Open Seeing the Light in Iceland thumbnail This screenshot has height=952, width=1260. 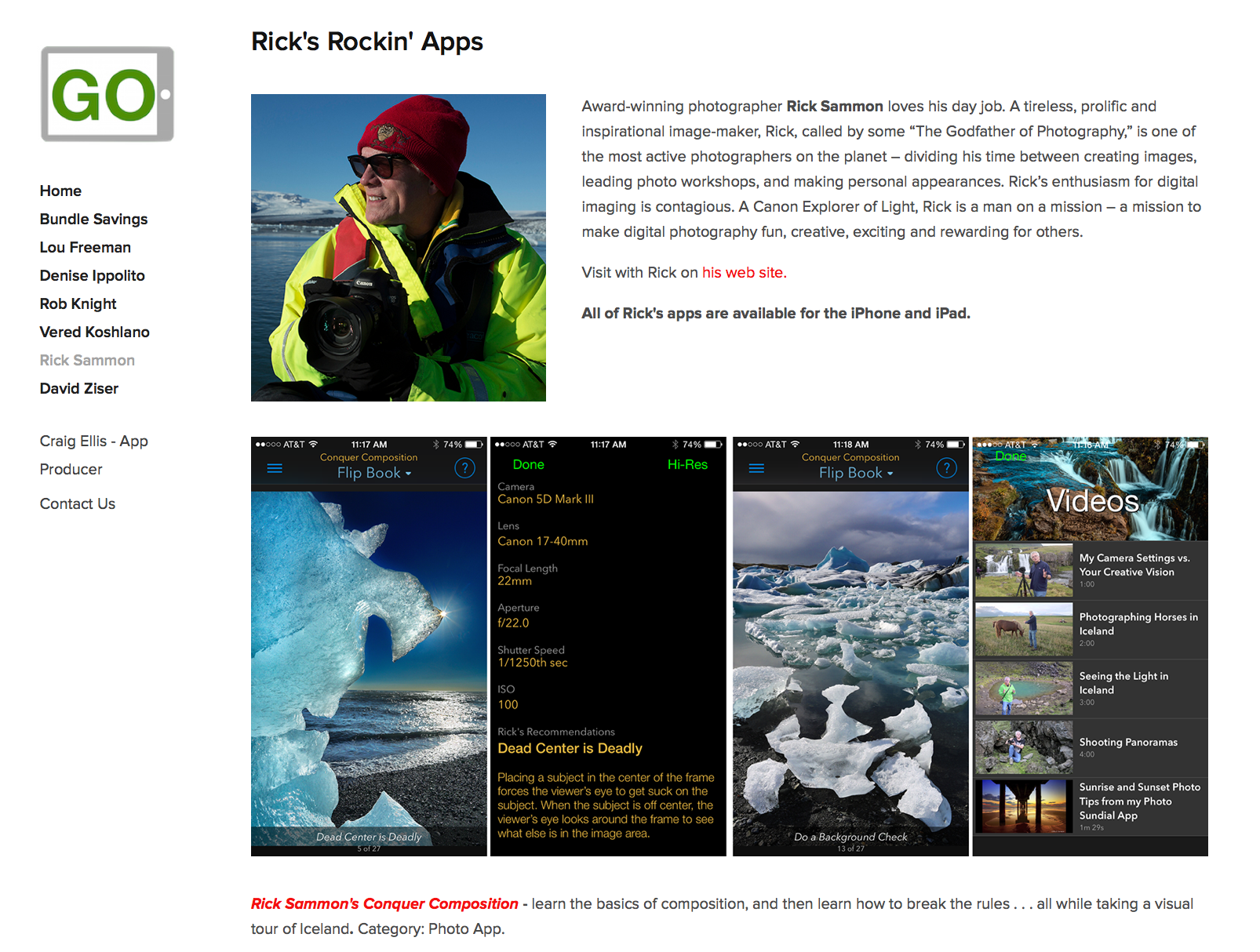click(x=1023, y=689)
